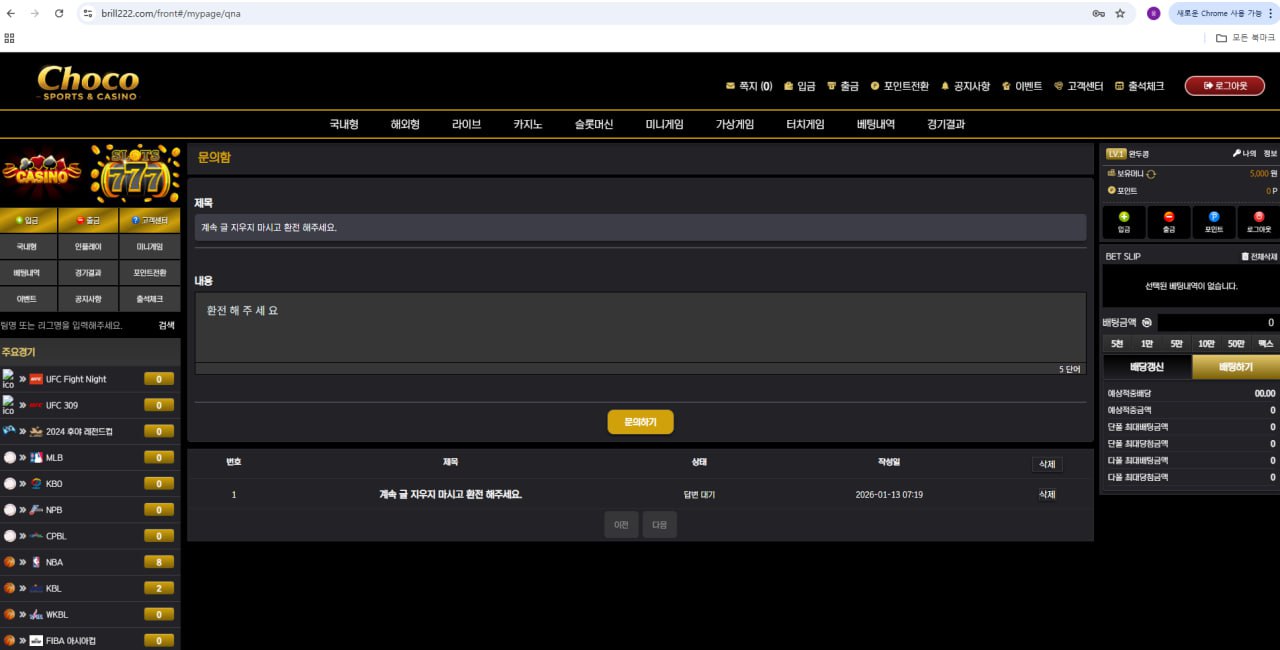
Task: Go to 슬롯머신 in main navigation
Action: pos(593,124)
